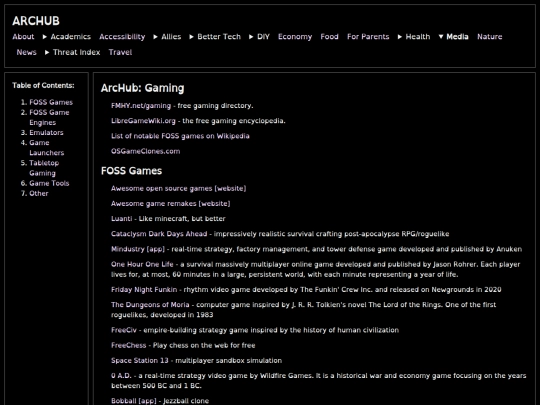Screen dimensions: 540x405
Task: Visit LibreGameWiki.org link
Action: point(143,121)
